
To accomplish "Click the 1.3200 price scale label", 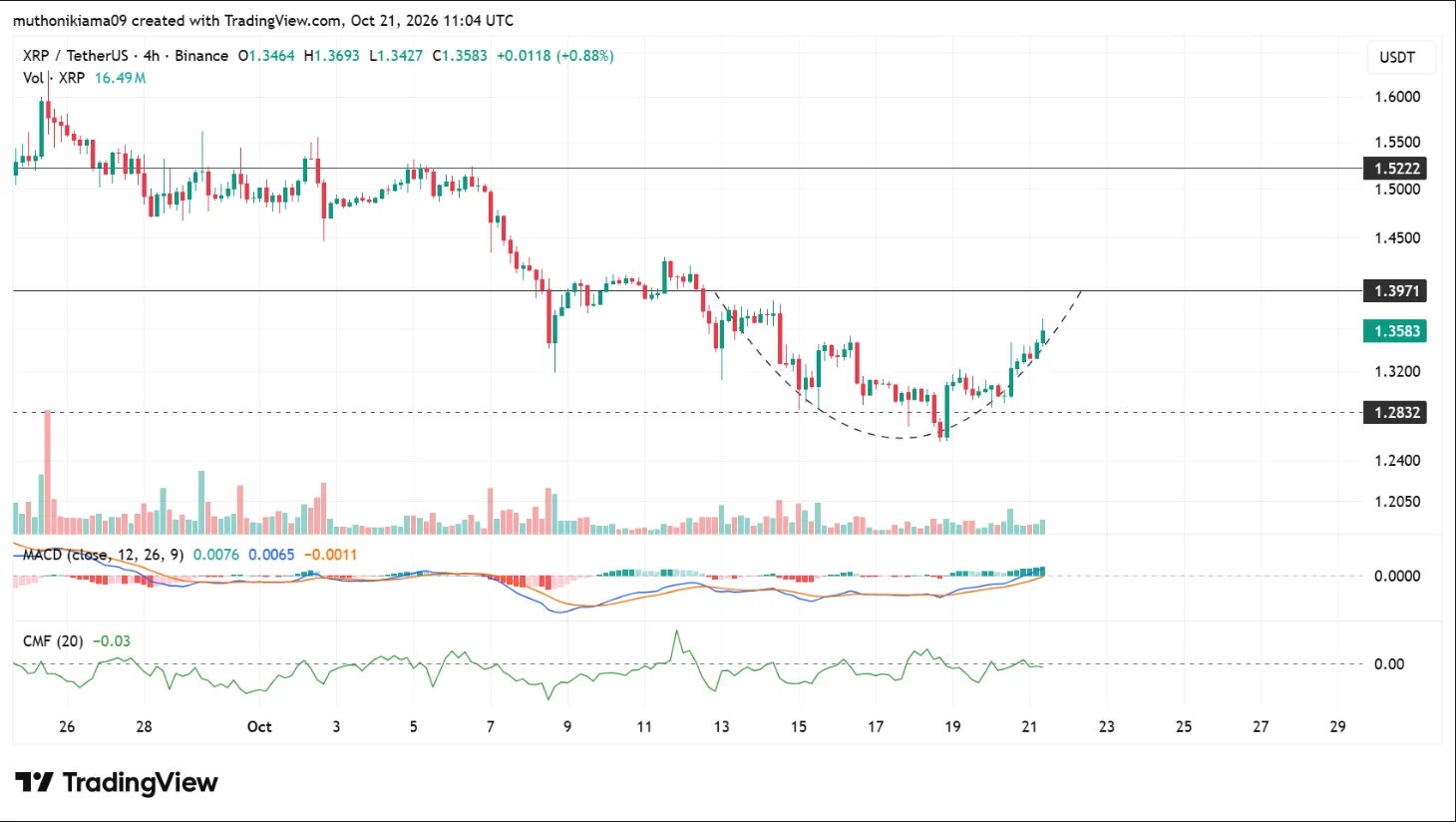I will [1397, 371].
